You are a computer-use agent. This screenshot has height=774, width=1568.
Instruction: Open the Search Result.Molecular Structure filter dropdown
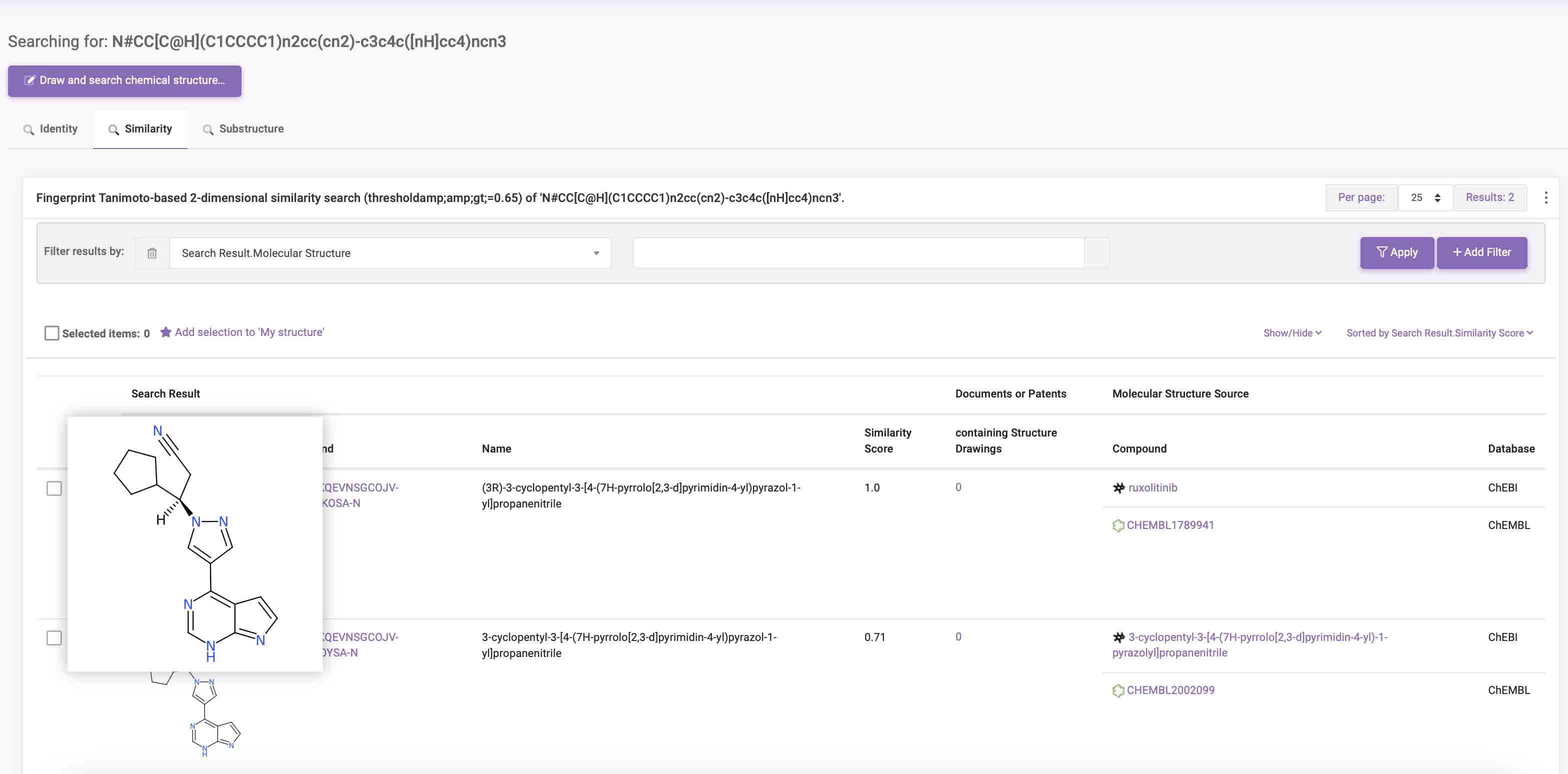point(389,253)
